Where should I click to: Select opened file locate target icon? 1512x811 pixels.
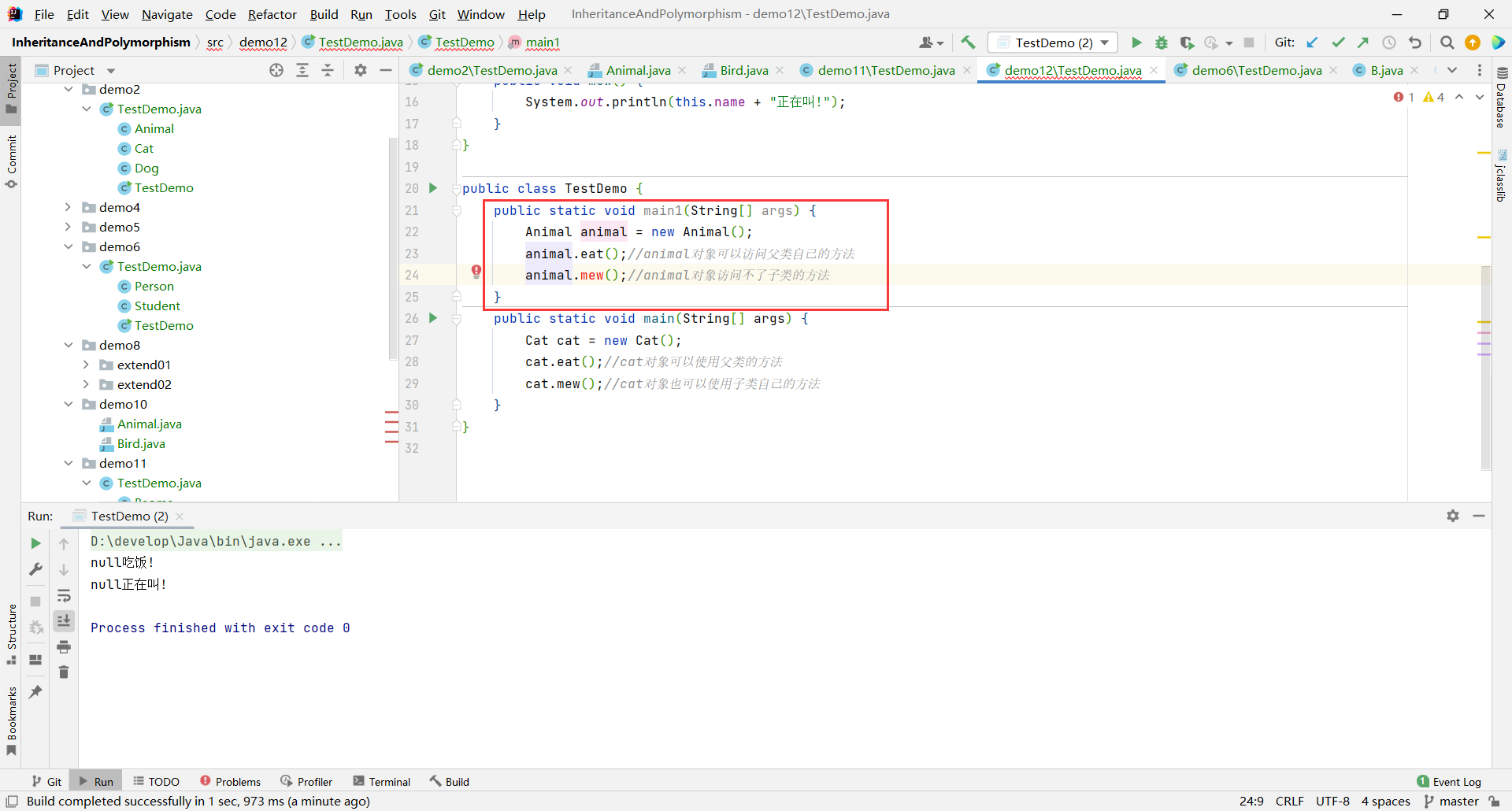point(276,70)
